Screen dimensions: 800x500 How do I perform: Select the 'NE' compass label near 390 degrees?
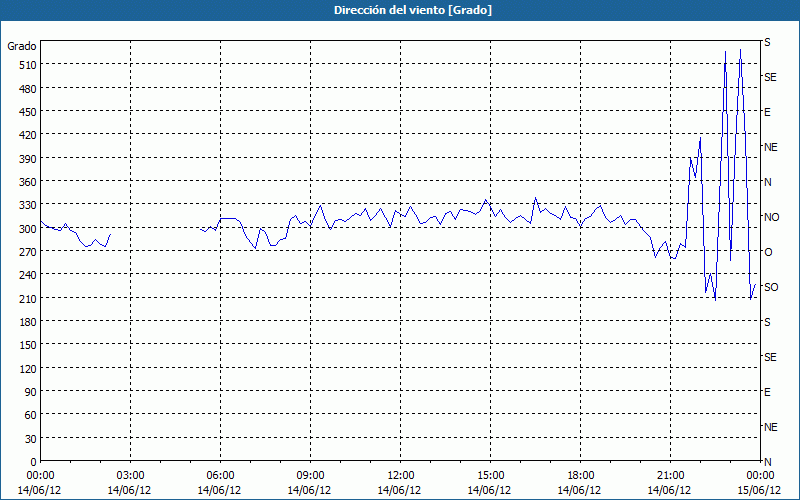(x=770, y=147)
